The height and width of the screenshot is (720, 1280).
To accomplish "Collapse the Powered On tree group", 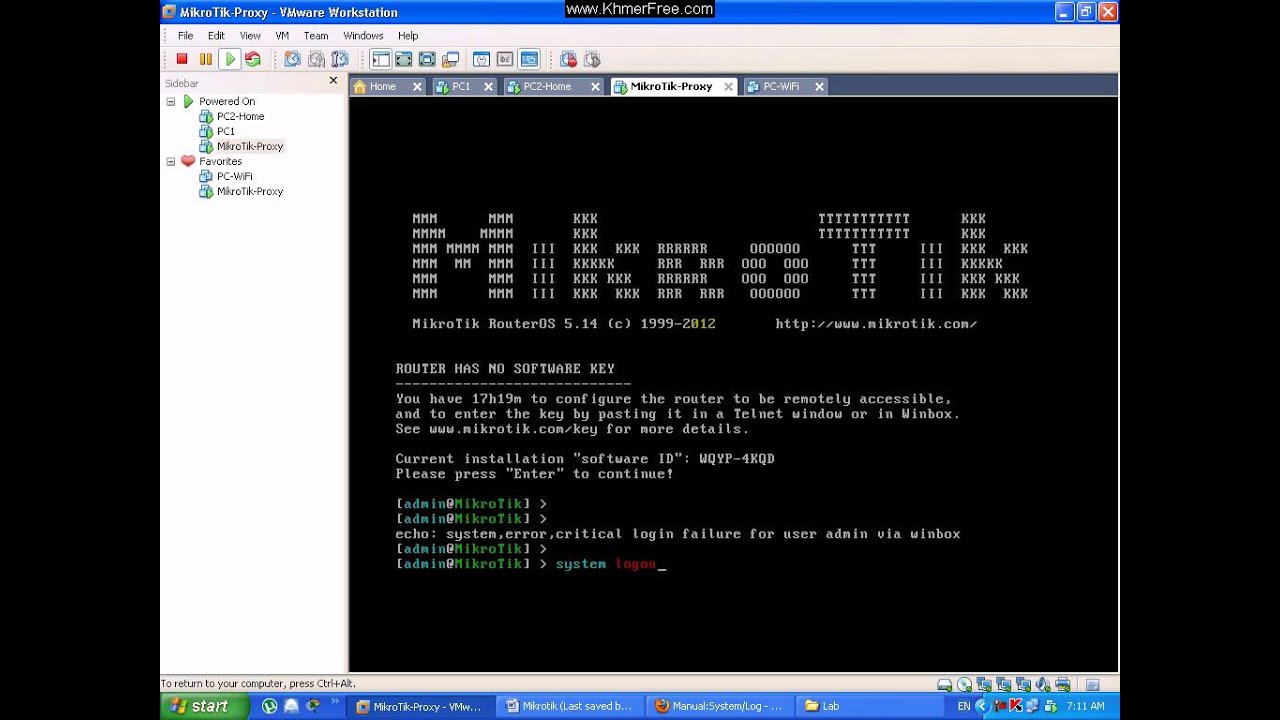I will coord(170,101).
